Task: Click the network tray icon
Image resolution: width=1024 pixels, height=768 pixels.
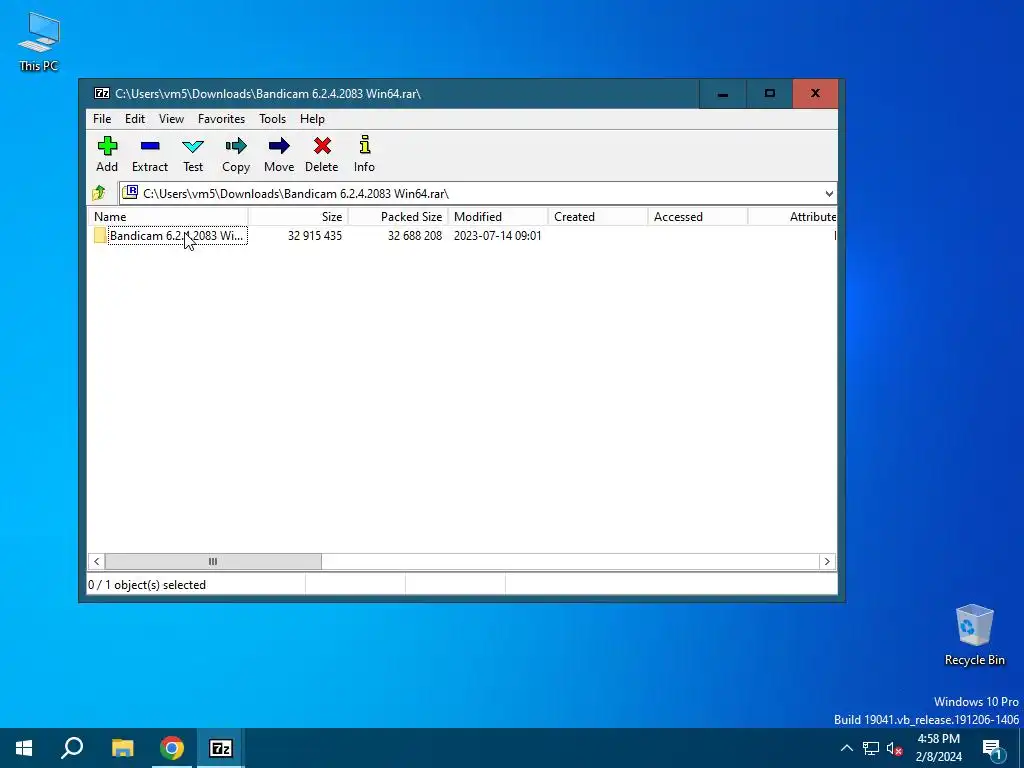Action: point(871,748)
